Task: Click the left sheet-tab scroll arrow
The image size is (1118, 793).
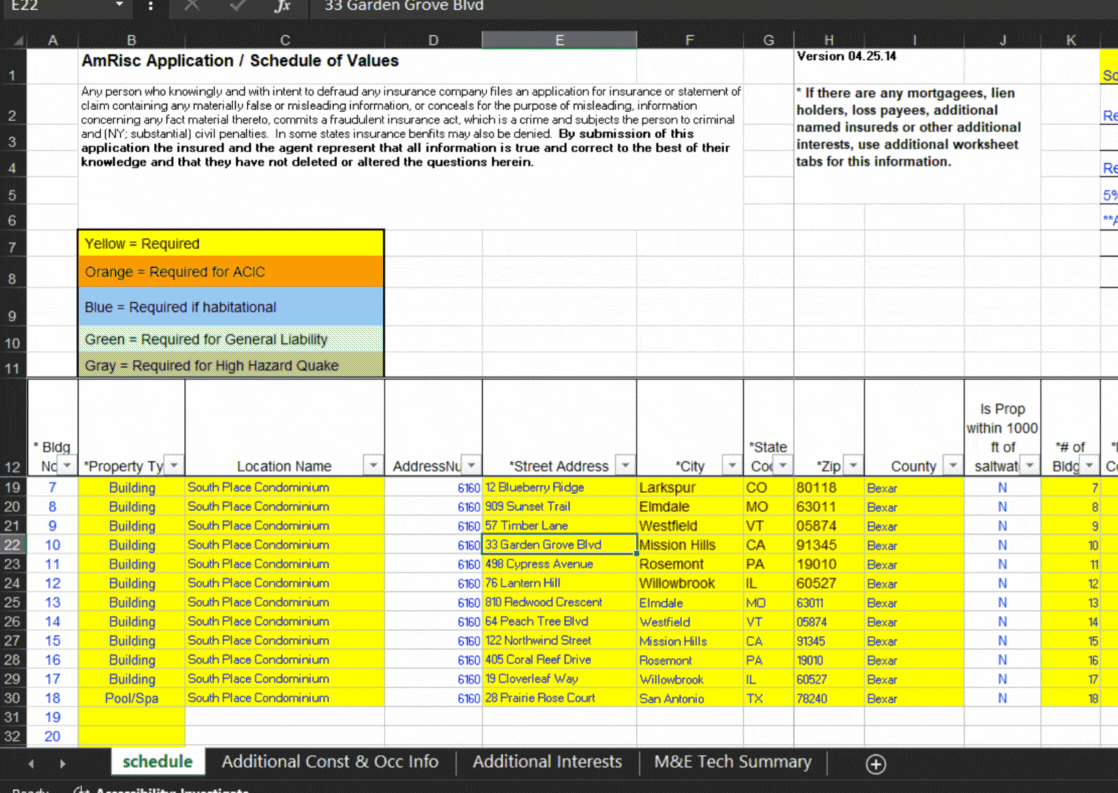Action: tap(31, 764)
